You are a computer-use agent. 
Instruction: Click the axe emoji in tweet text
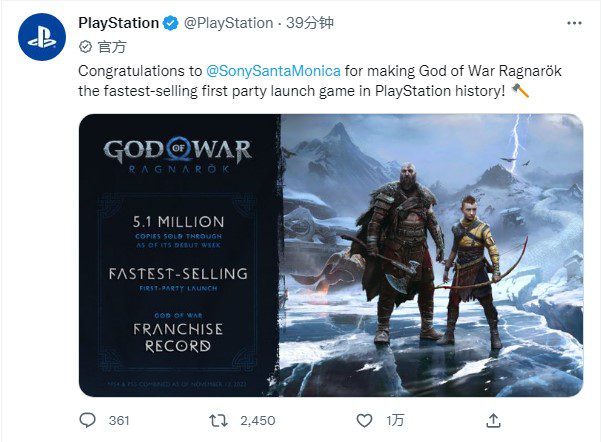(x=520, y=90)
